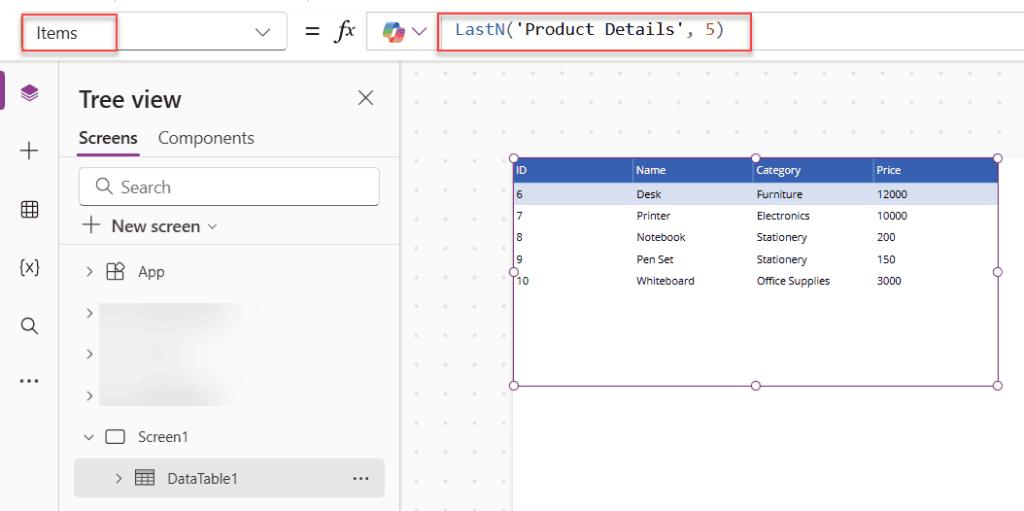Click the 10000 price cell
The height and width of the screenshot is (511, 1024).
coord(892,216)
